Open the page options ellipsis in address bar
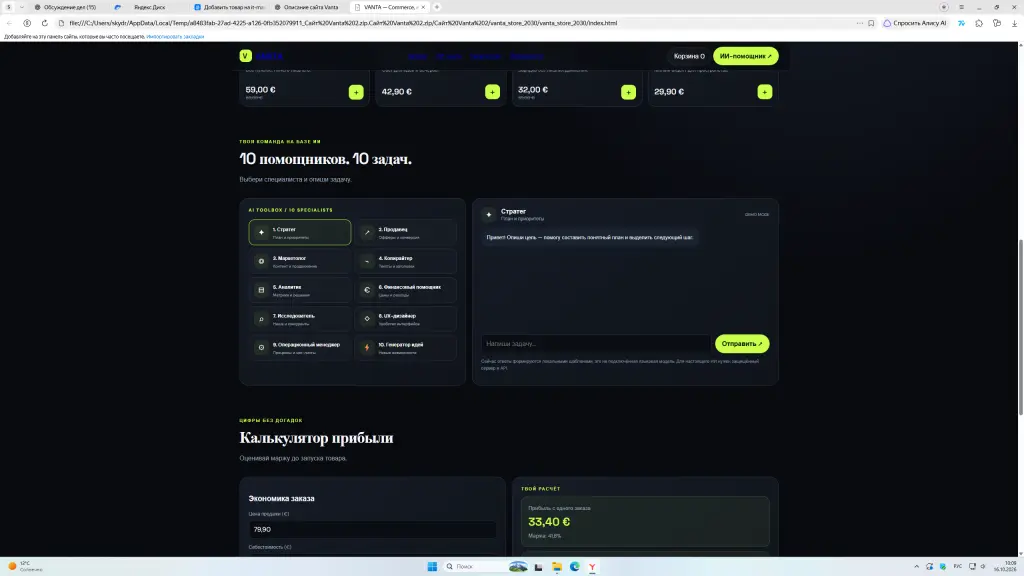 click(859, 23)
